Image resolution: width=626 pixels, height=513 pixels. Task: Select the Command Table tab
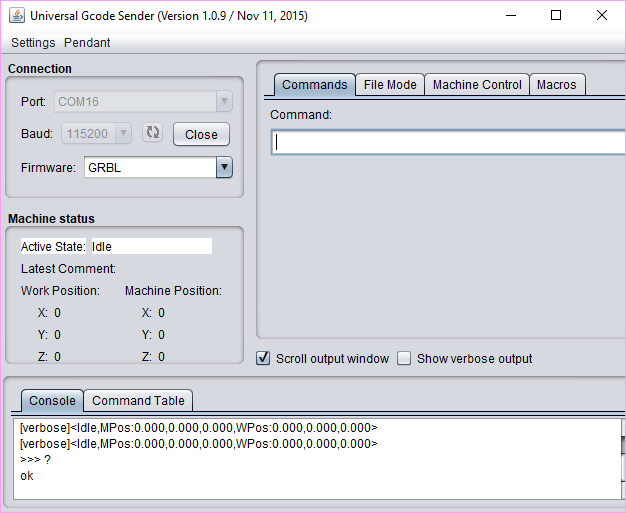[138, 400]
